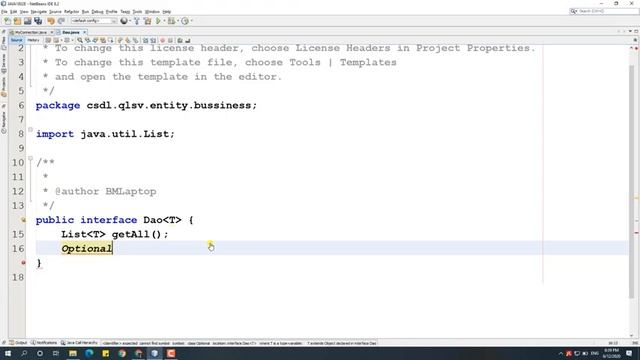
Task: Select the Dao.java editor tab
Action: (71, 32)
